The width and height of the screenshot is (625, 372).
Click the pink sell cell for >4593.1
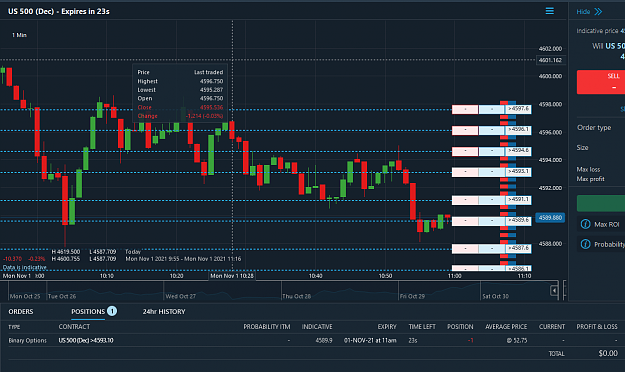[465, 172]
